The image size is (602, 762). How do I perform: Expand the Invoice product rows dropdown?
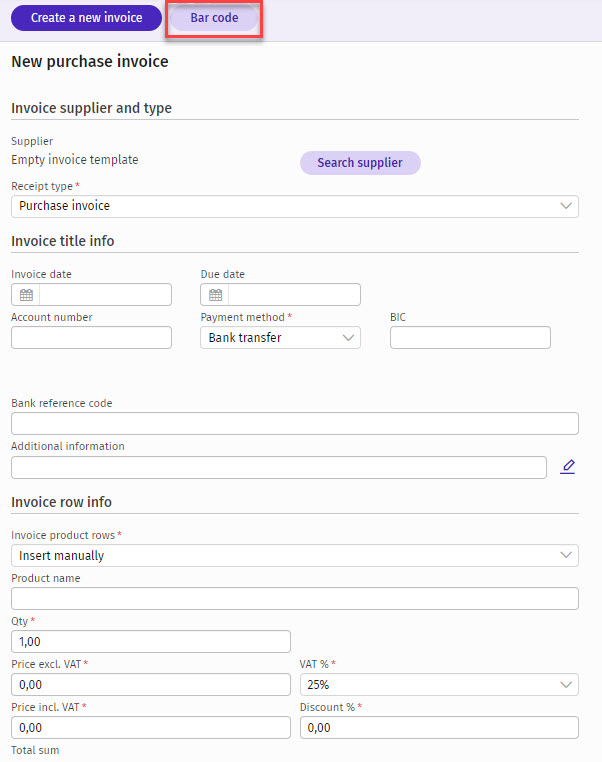[x=294, y=555]
